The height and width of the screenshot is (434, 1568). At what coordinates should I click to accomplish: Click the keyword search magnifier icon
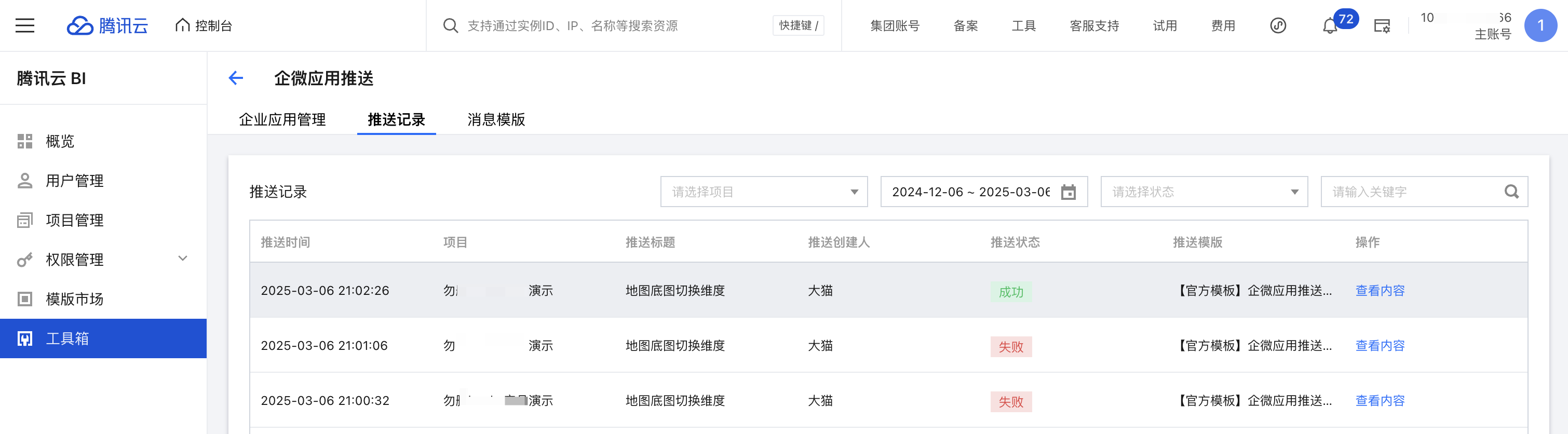[1511, 193]
